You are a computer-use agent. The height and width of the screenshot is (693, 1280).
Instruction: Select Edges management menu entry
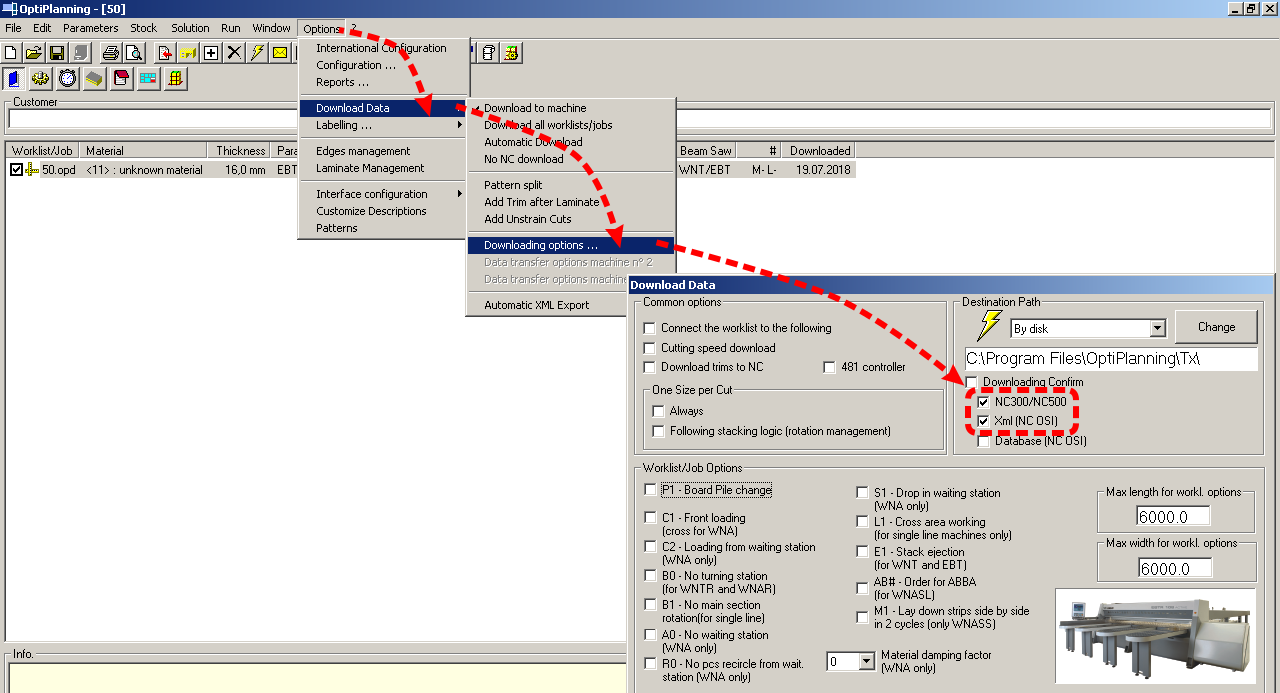click(x=384, y=151)
